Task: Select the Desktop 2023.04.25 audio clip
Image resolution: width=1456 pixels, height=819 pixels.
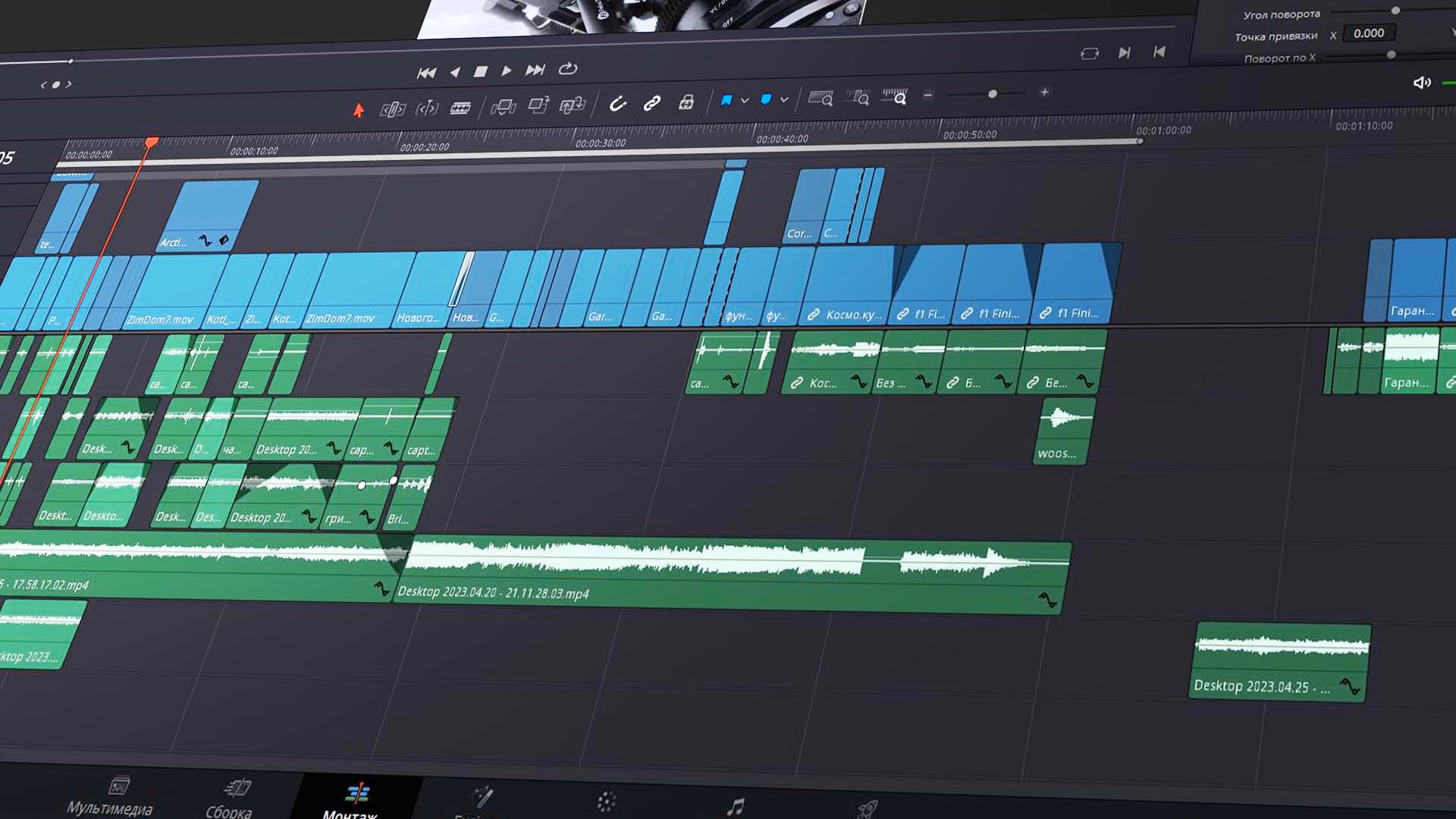Action: (x=1279, y=661)
